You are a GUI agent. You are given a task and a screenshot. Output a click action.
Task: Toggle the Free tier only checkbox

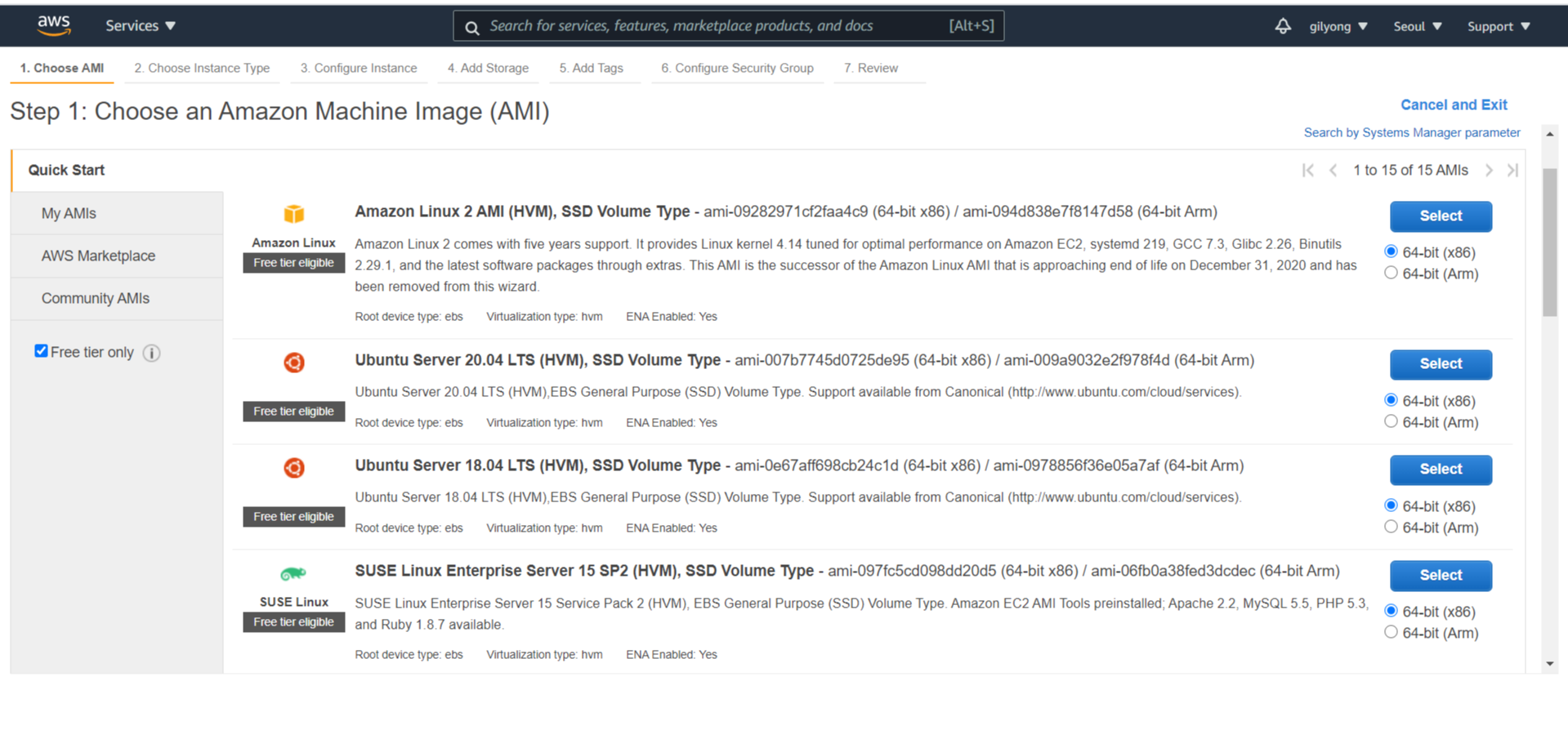click(x=41, y=350)
